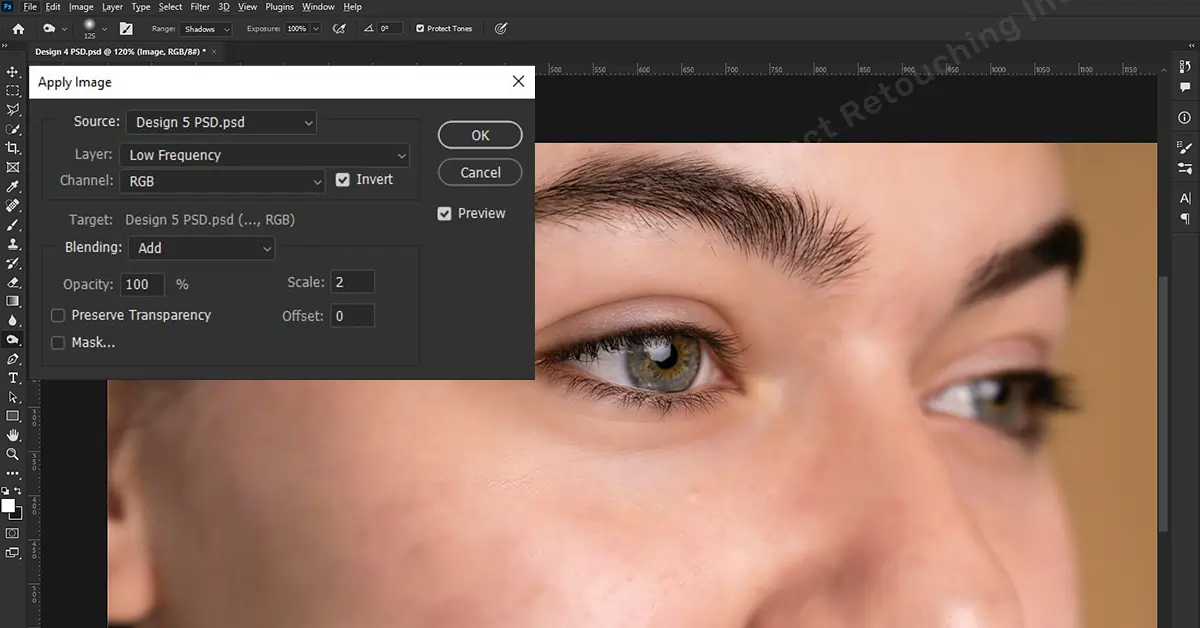The height and width of the screenshot is (628, 1200).
Task: Change the Blending dropdown from Add
Action: click(x=201, y=248)
